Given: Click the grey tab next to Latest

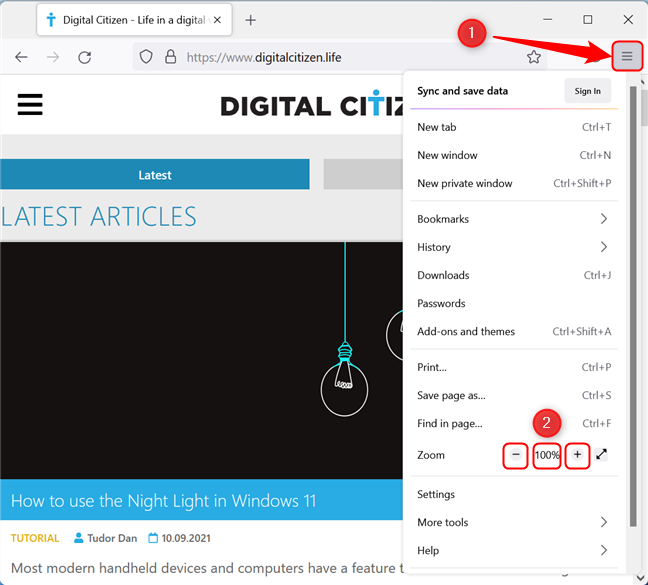Looking at the screenshot, I should tap(363, 174).
